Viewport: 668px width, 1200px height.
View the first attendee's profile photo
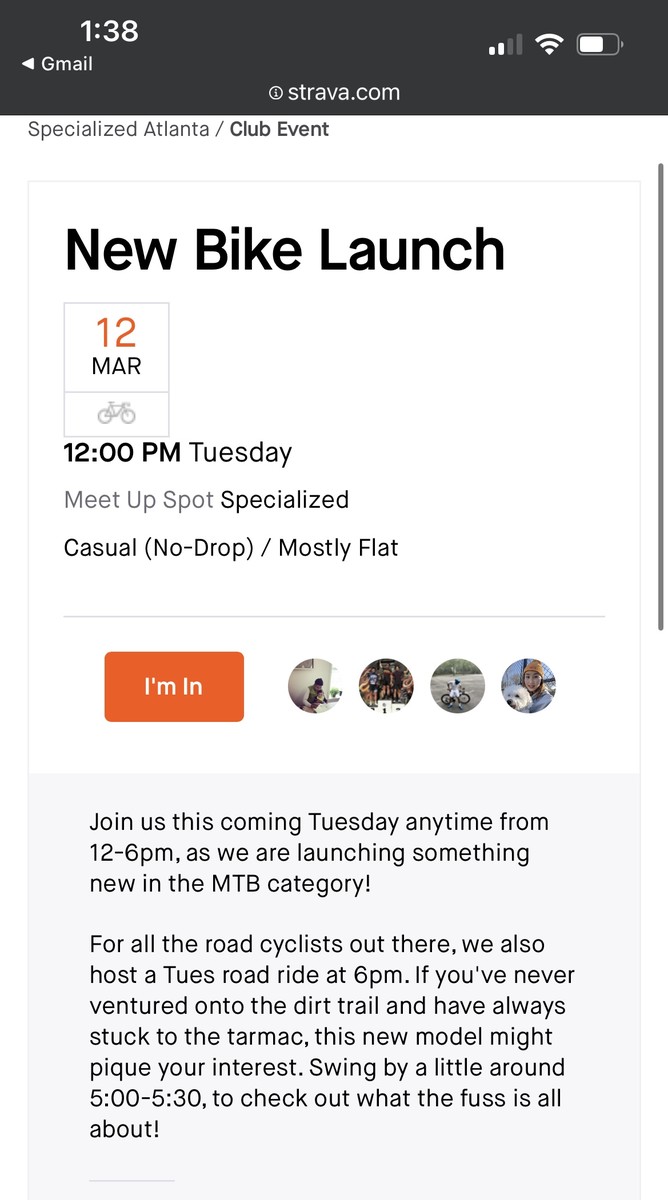[x=315, y=686]
